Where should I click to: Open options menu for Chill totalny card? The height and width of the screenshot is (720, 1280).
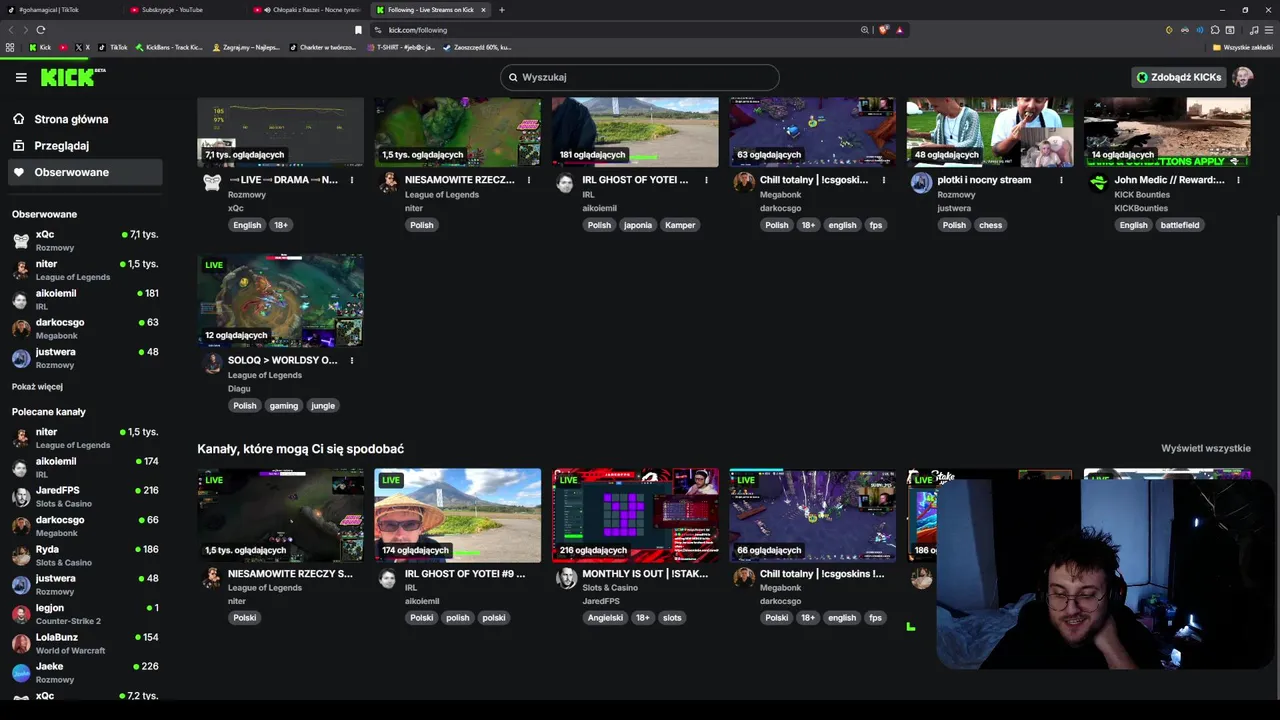point(884,180)
